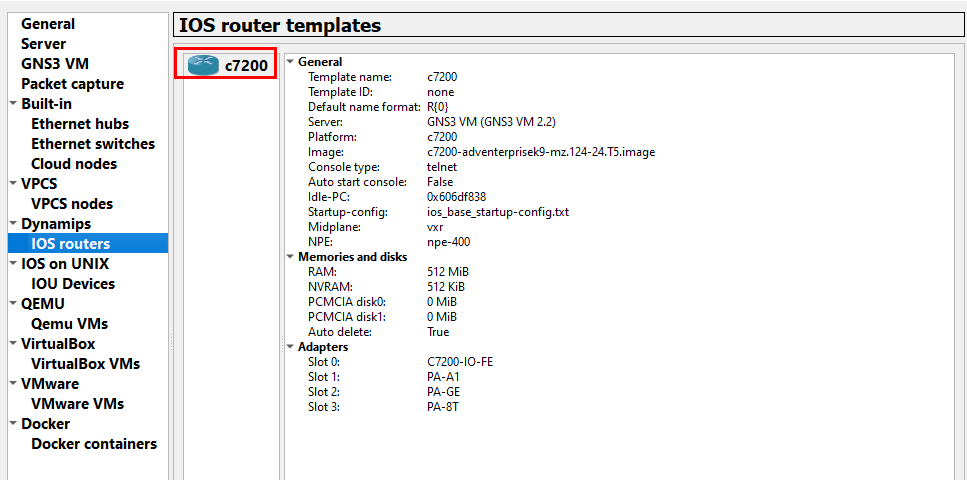
Task: Open Docker containers settings
Action: [94, 444]
